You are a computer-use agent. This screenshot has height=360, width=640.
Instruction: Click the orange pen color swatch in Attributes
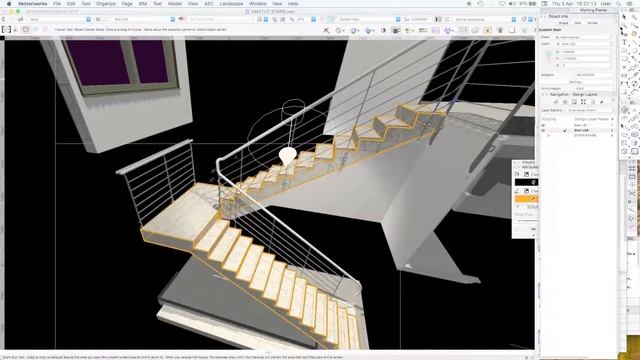[x=526, y=199]
